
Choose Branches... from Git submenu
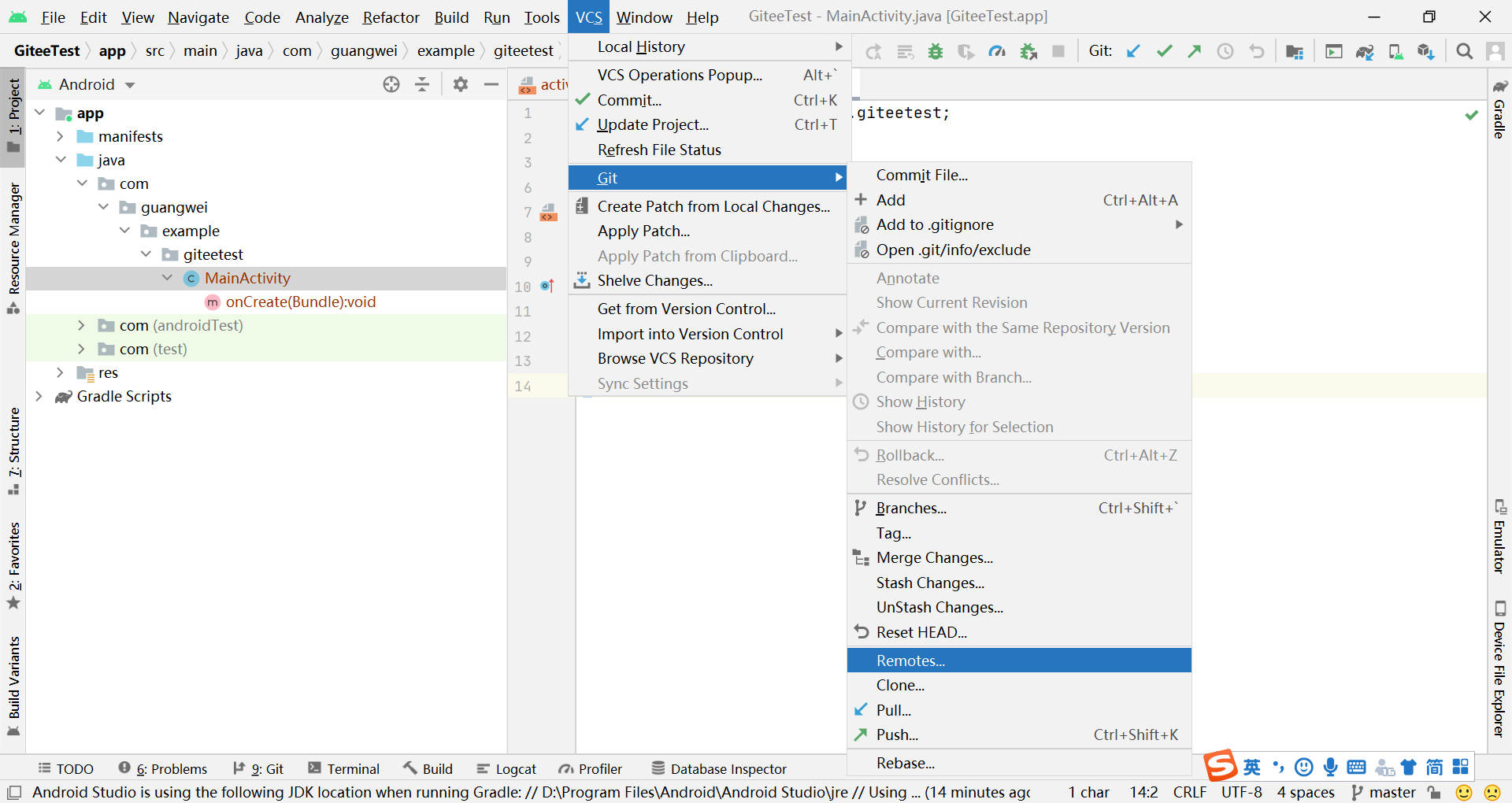(1019, 508)
